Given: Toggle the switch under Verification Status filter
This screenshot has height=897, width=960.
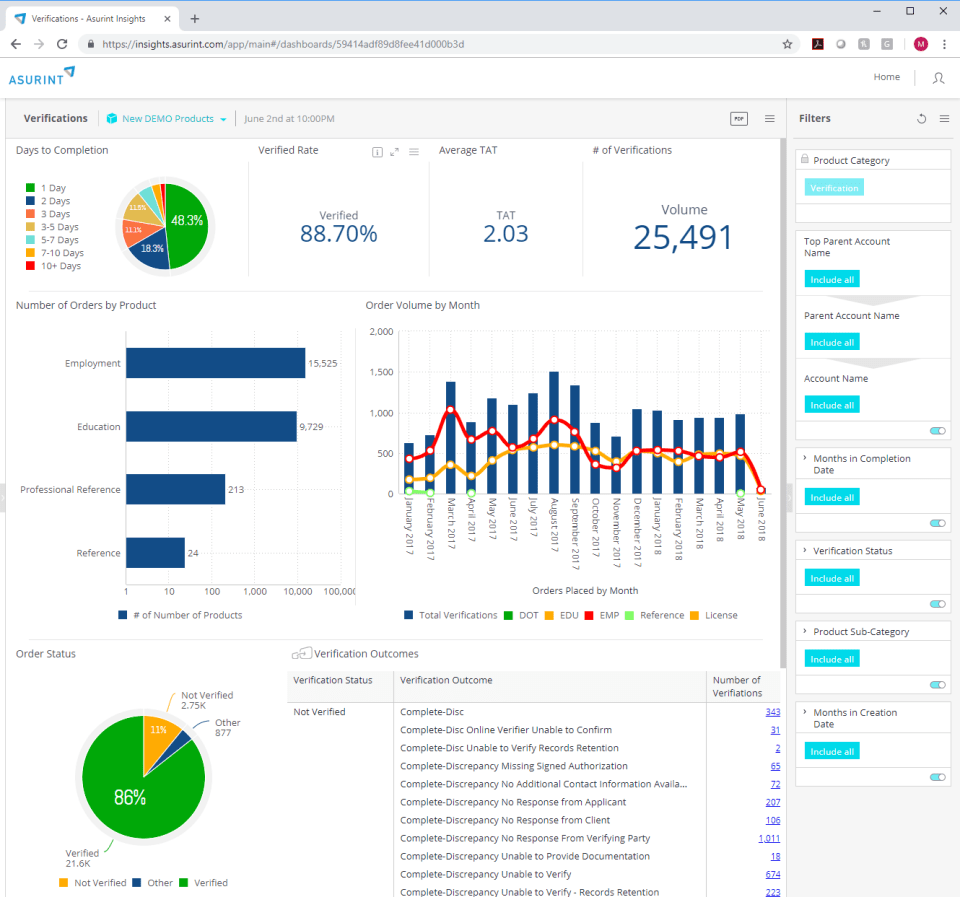Looking at the screenshot, I should [x=937, y=604].
